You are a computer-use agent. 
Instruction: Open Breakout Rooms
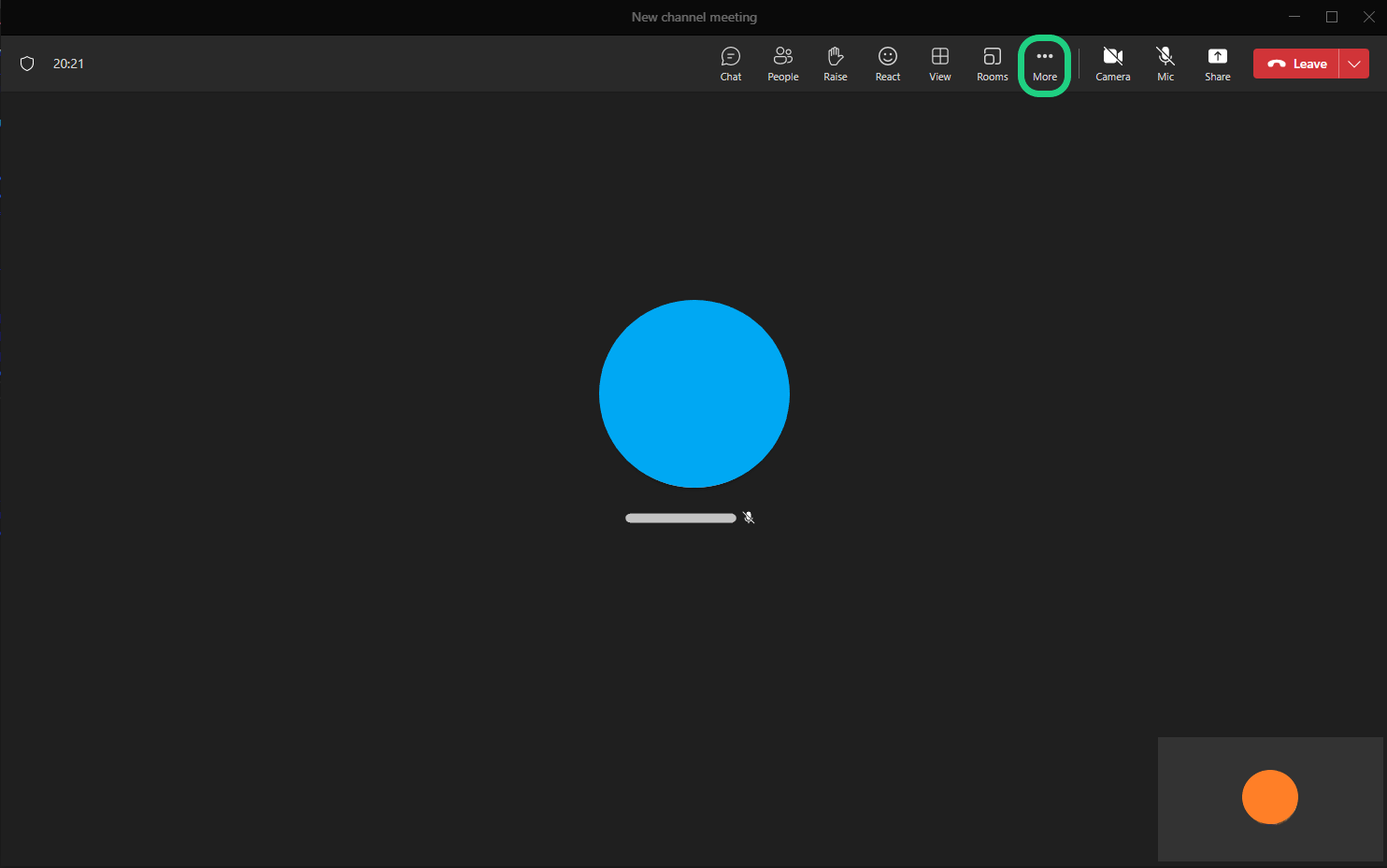point(992,64)
